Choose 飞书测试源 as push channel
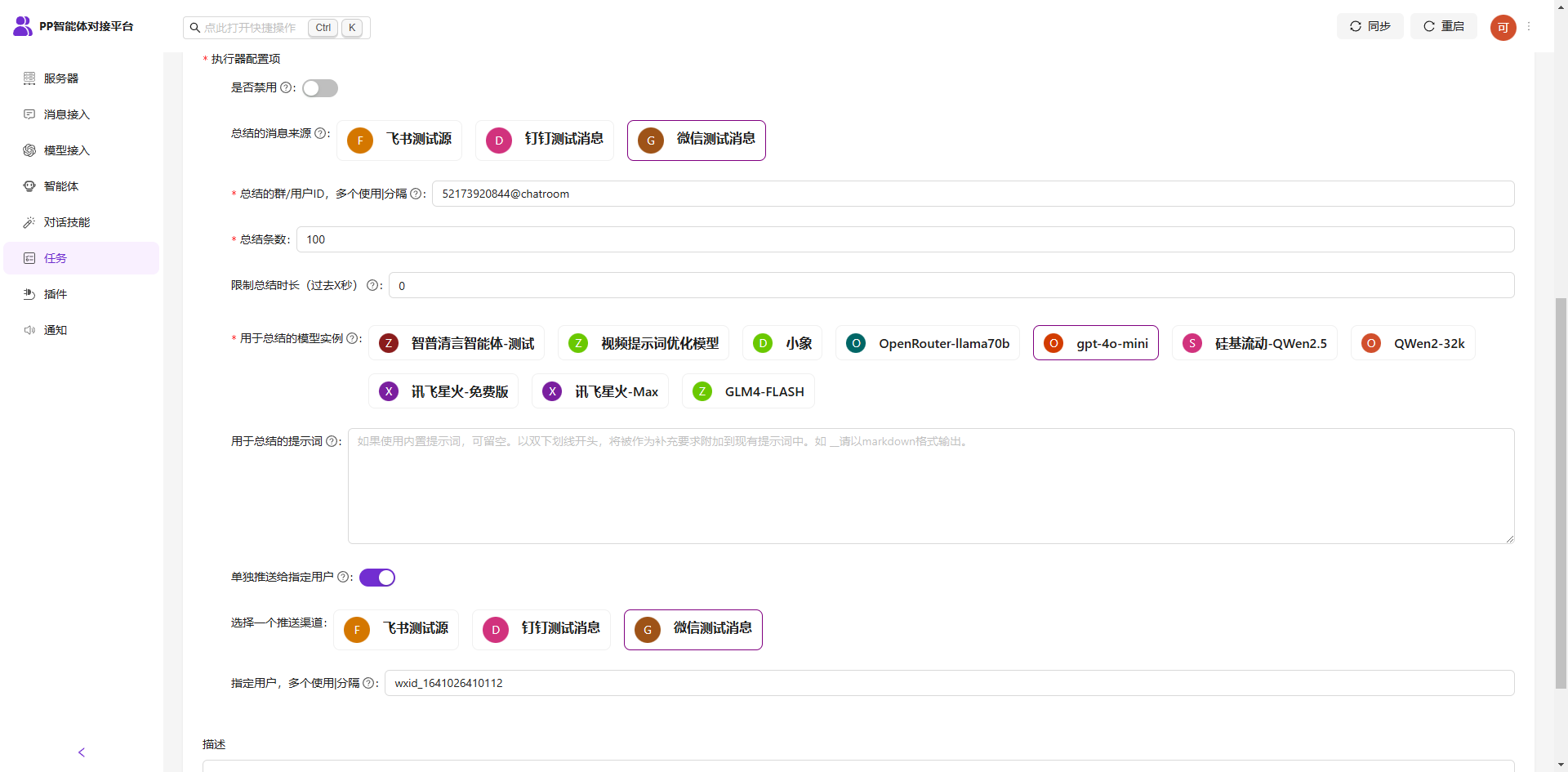1568x772 pixels. coord(396,630)
